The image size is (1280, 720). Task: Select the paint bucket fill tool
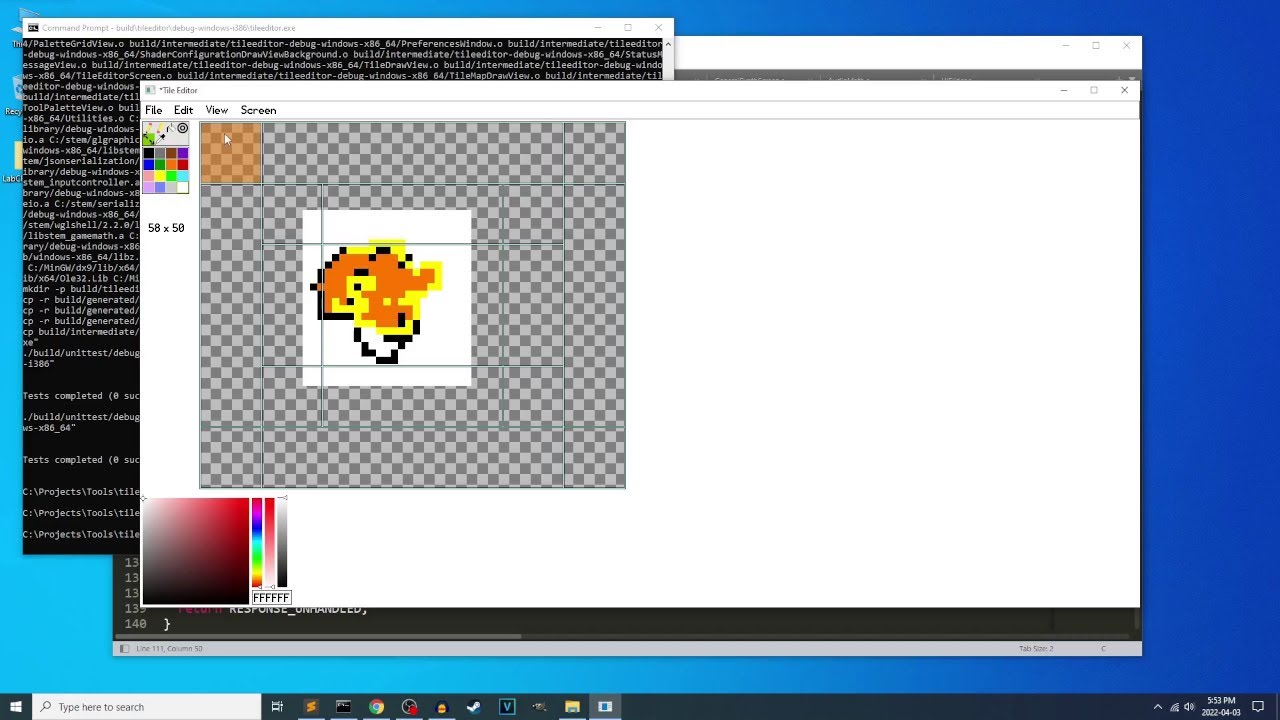(x=171, y=128)
